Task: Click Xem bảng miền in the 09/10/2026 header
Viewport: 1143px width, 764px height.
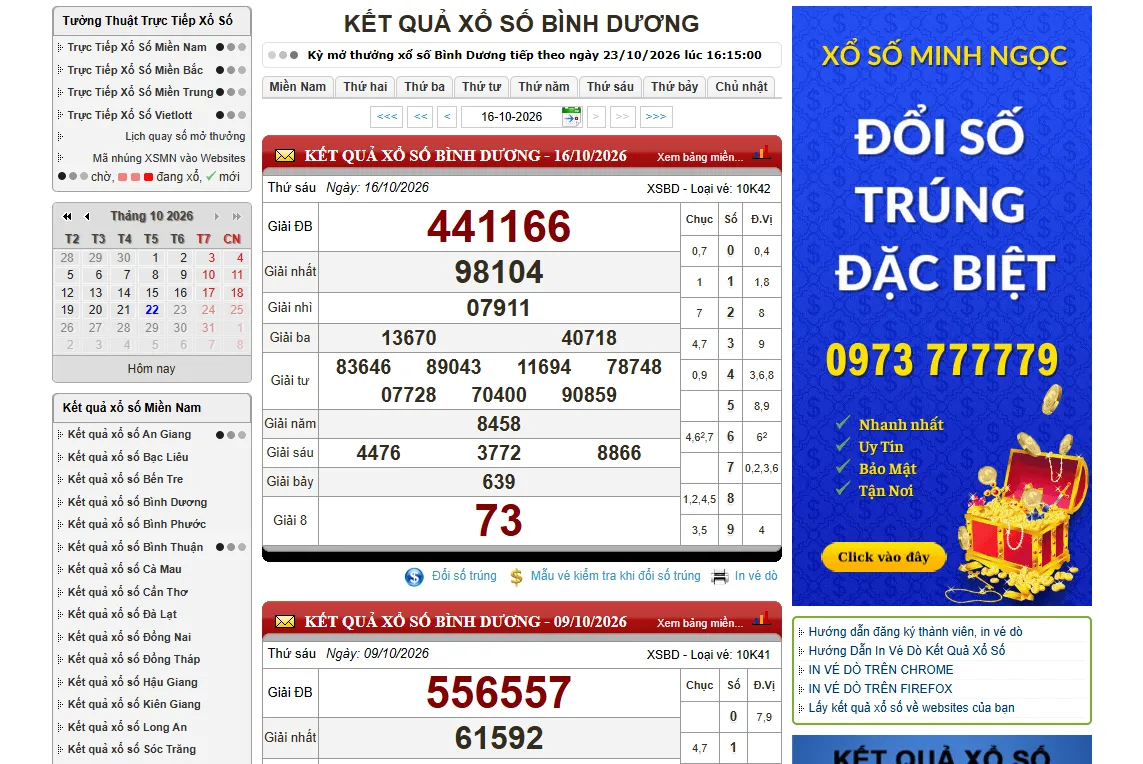Action: 700,623
